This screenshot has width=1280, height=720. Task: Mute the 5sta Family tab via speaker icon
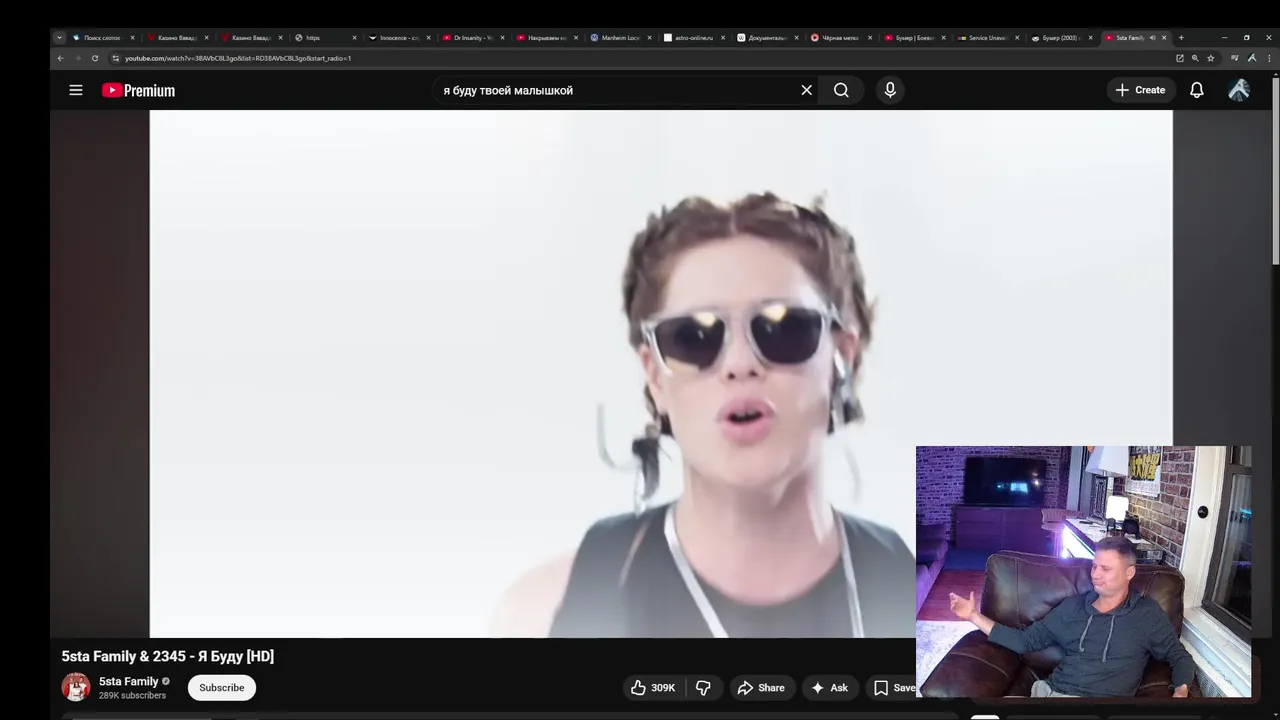[x=1152, y=38]
